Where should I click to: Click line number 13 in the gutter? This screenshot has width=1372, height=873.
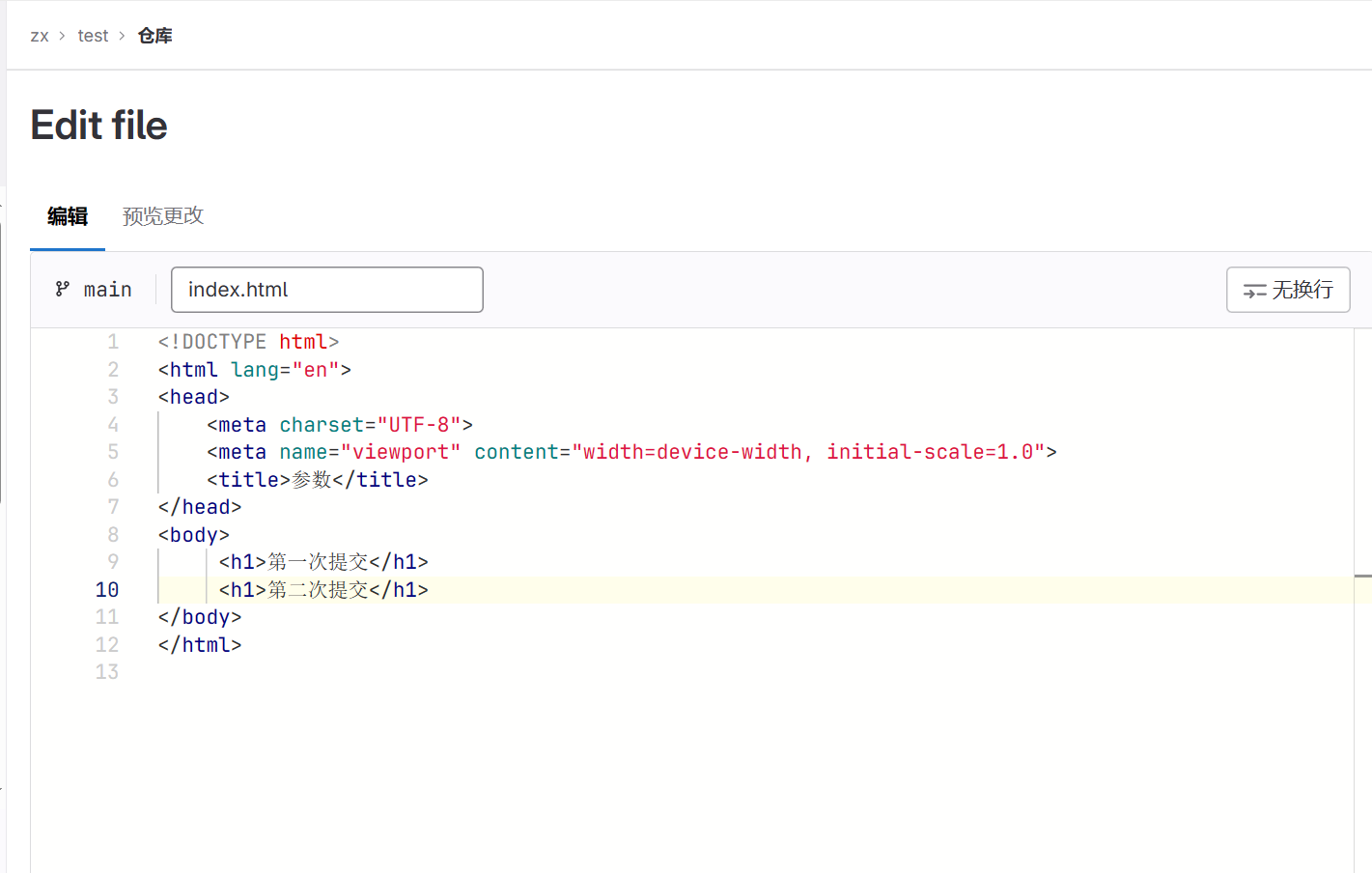pos(107,672)
